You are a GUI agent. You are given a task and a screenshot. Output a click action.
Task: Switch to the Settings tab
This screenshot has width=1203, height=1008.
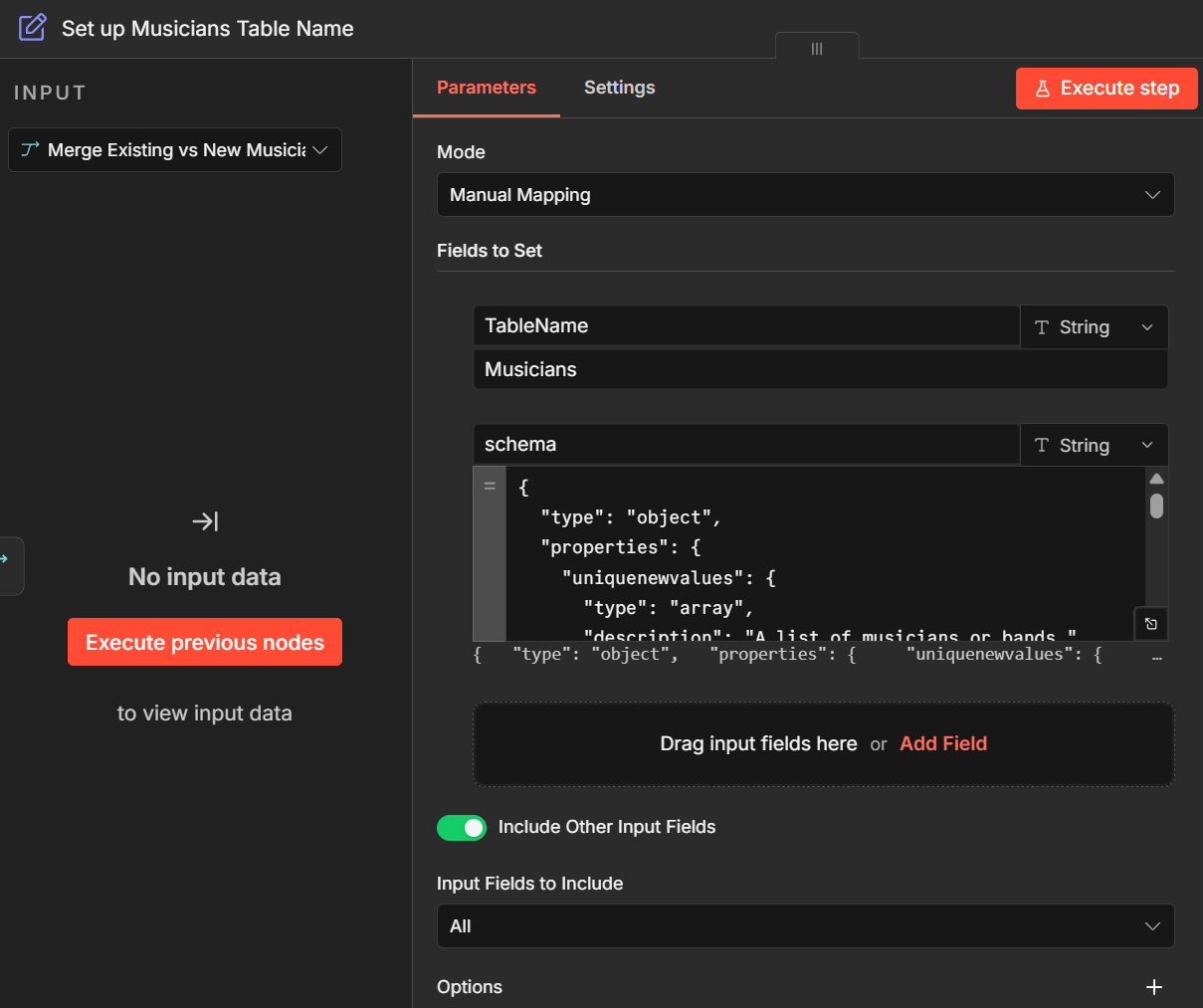pos(620,88)
